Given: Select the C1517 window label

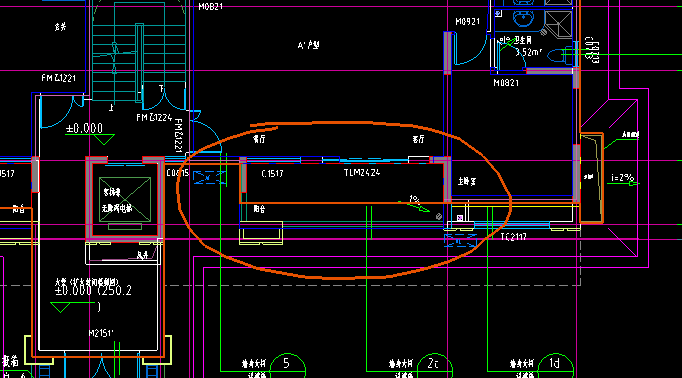Looking at the screenshot, I should coord(273,174).
